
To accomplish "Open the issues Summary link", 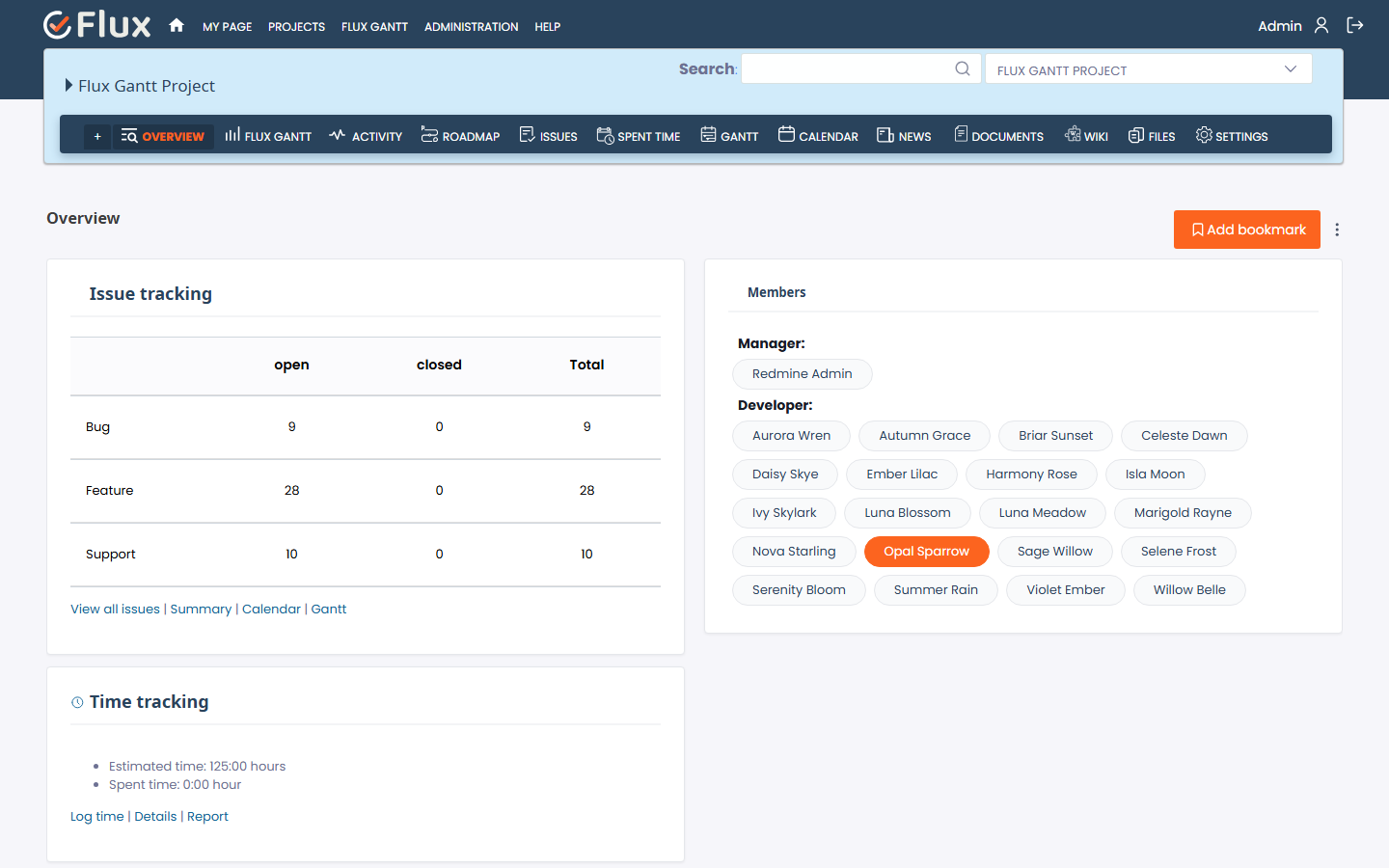I will pyautogui.click(x=201, y=610).
